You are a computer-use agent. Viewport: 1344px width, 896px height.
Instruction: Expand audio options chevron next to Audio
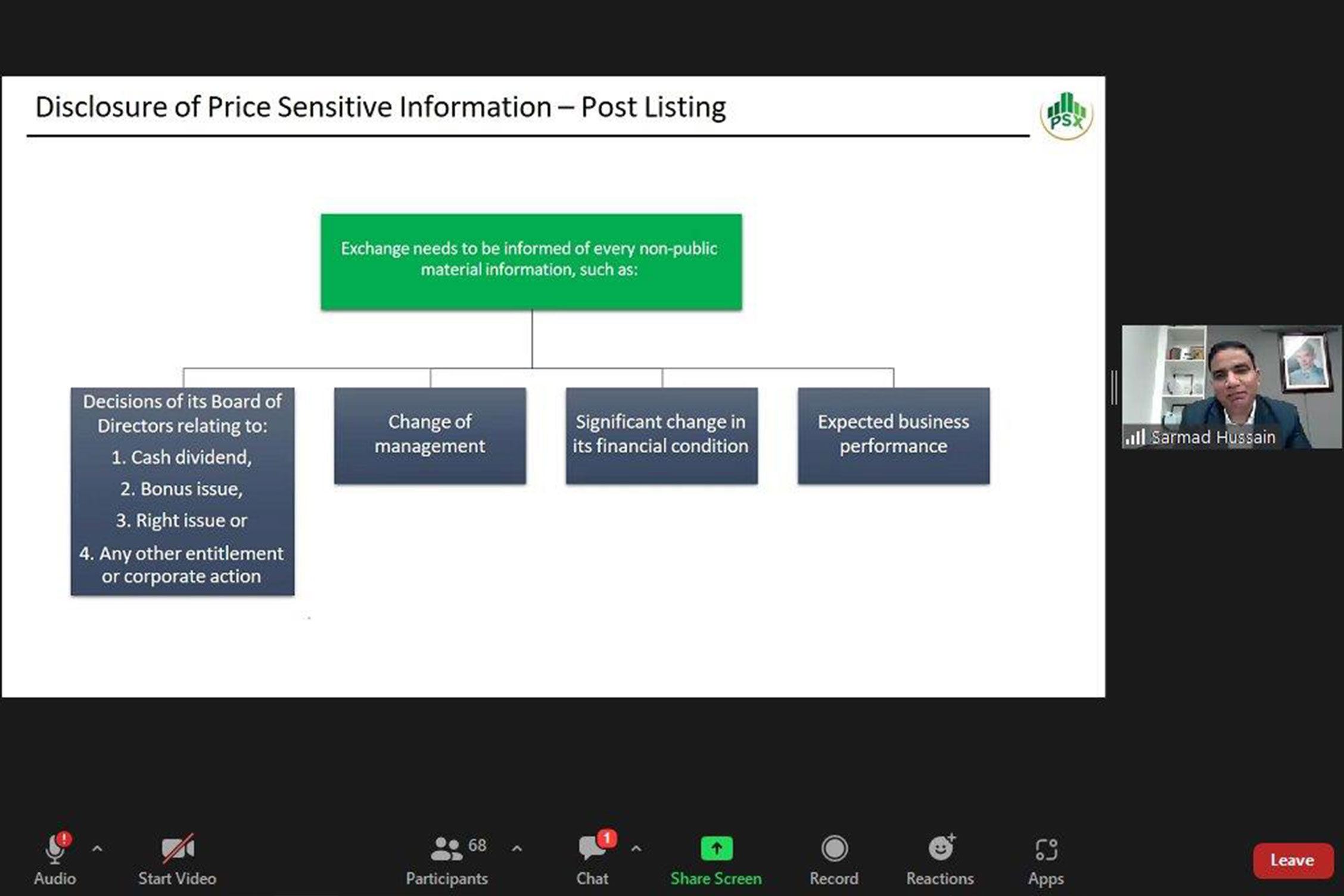pyautogui.click(x=98, y=848)
